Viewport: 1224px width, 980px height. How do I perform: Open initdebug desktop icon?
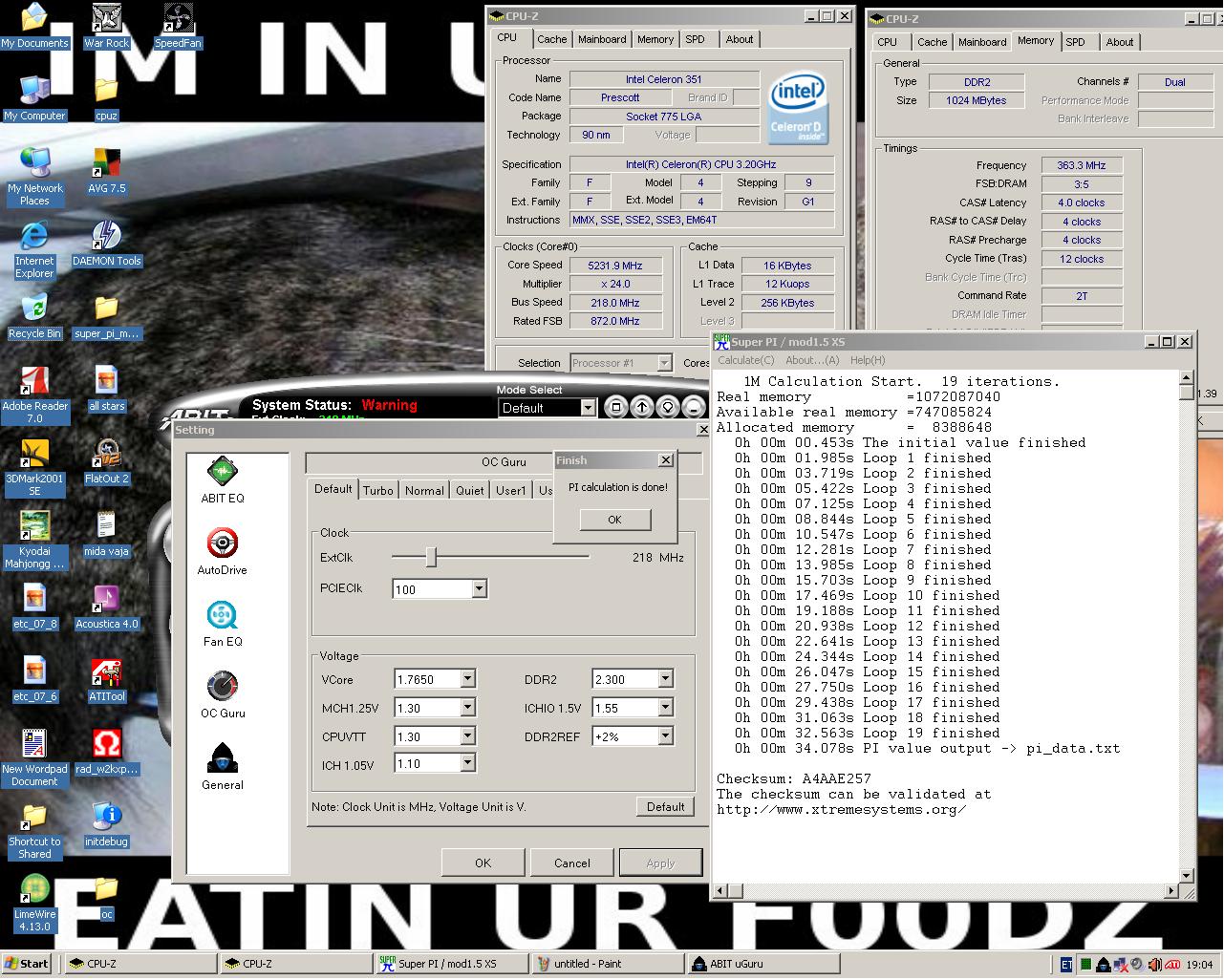[x=107, y=825]
